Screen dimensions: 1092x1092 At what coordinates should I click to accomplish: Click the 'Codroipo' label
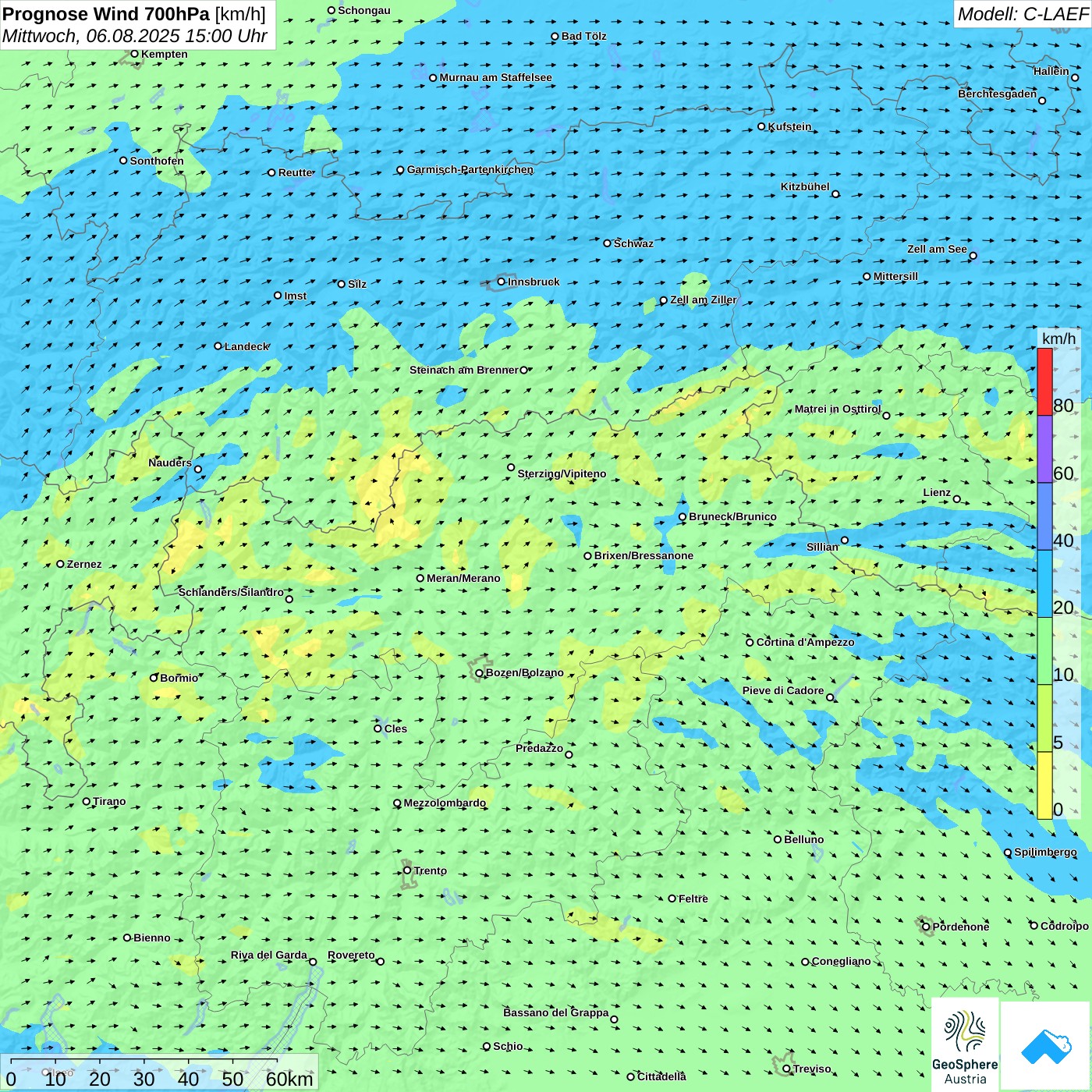coord(1065,926)
